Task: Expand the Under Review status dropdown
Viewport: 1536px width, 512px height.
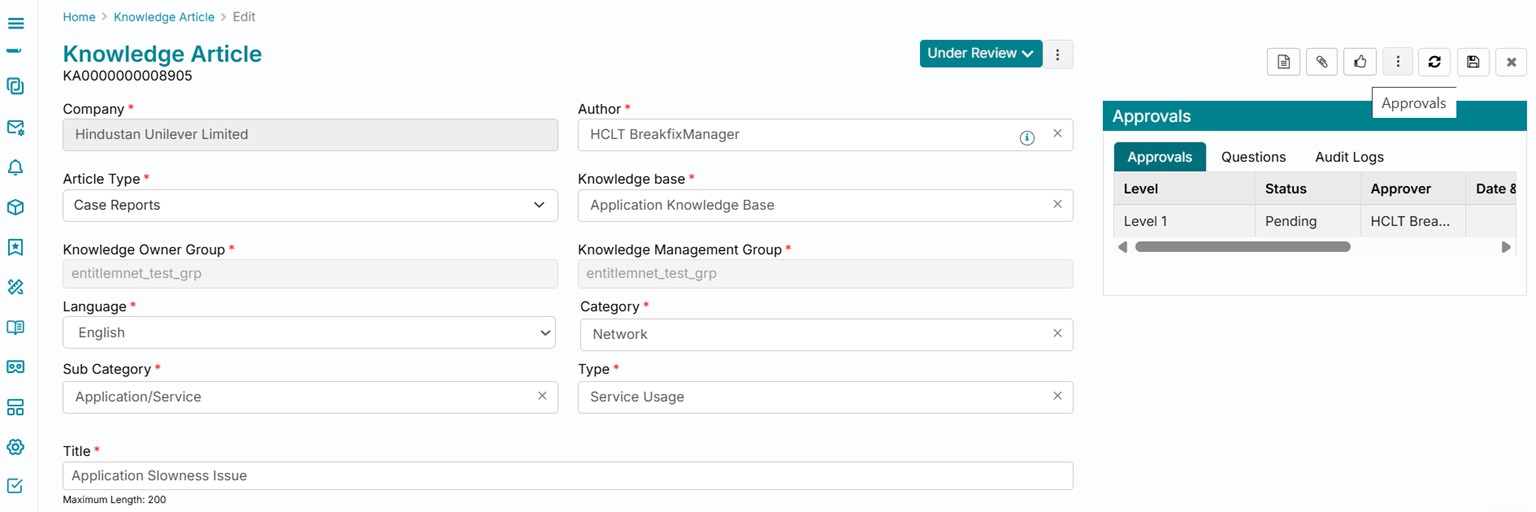Action: pyautogui.click(x=980, y=54)
